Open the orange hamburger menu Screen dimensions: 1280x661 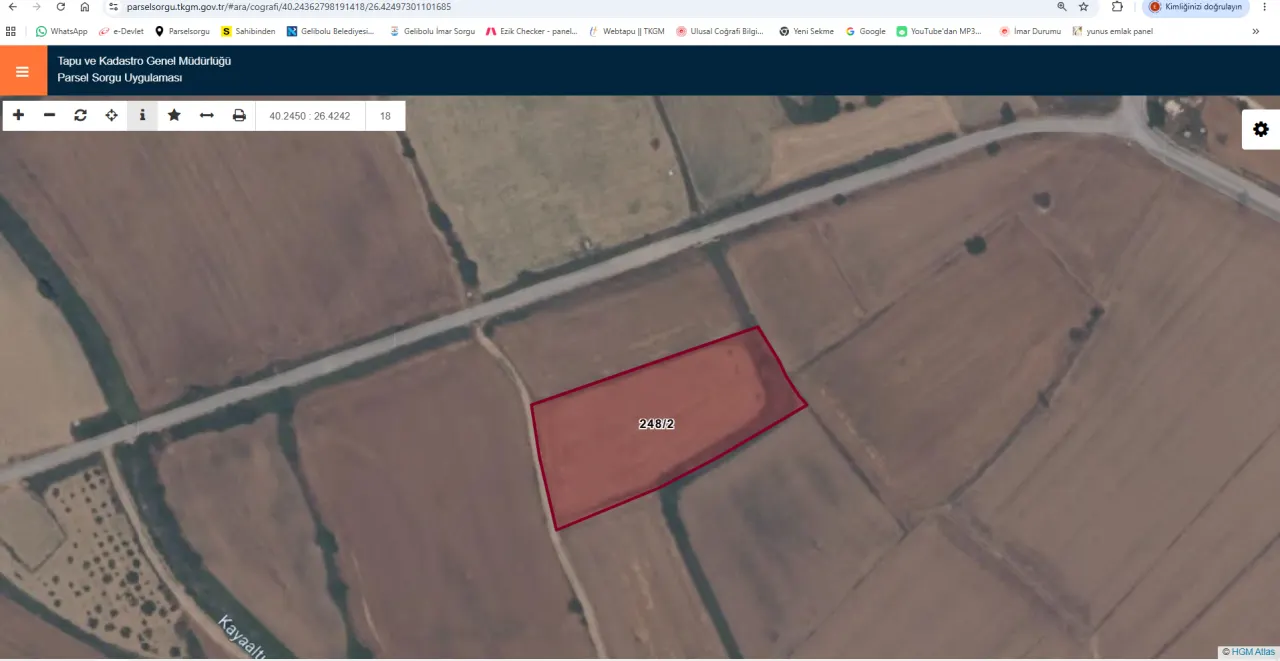tap(22, 71)
